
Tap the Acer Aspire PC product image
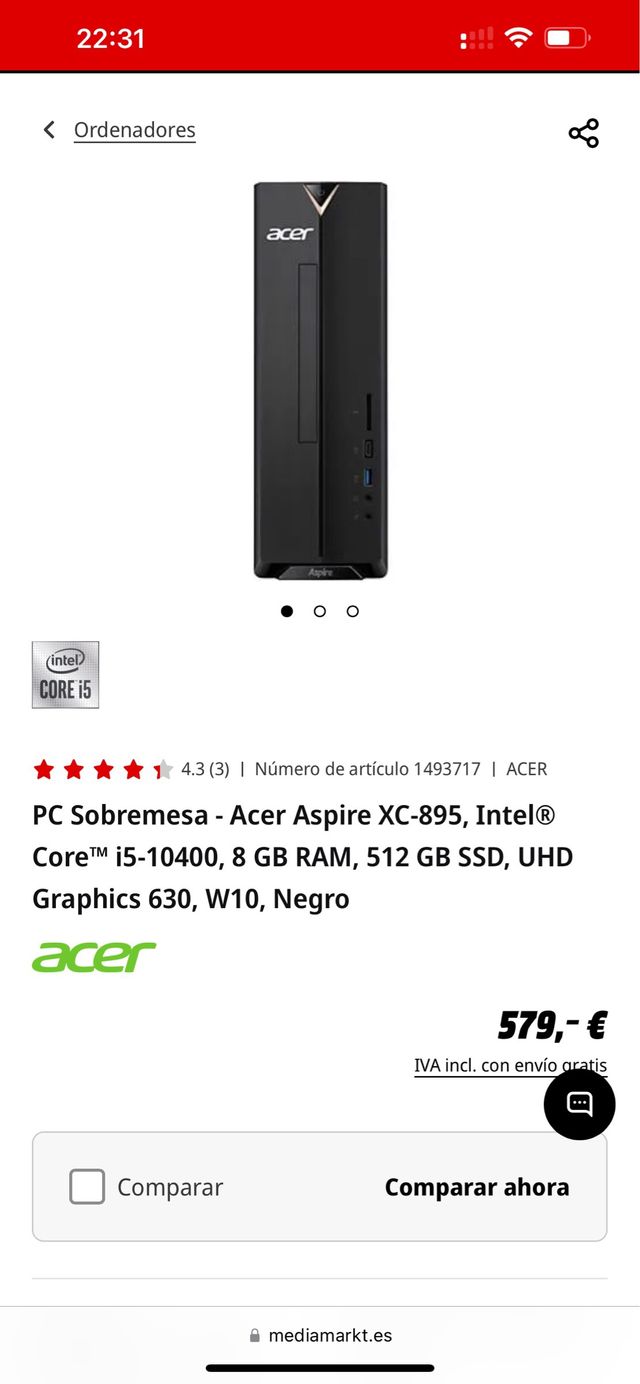(320, 380)
